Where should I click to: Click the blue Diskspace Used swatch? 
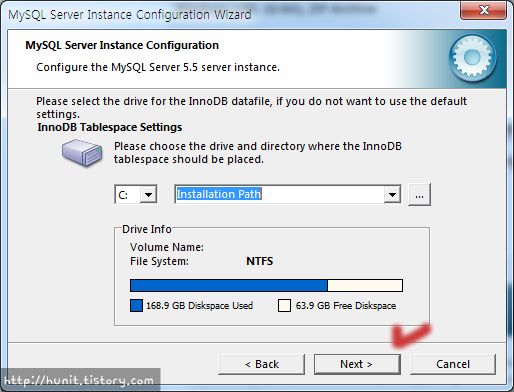(x=136, y=305)
